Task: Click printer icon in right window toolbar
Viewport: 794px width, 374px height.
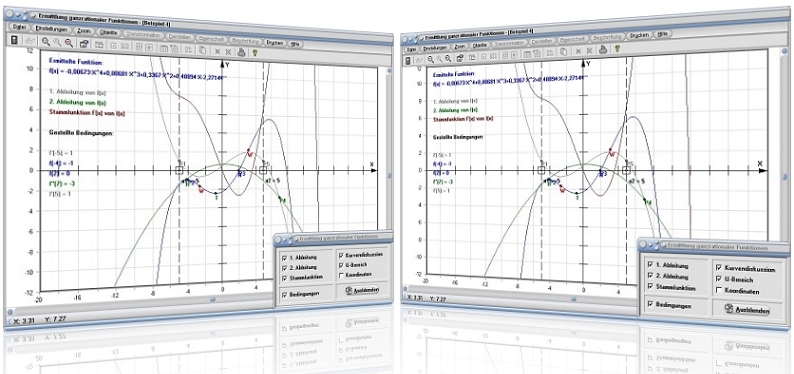Action: (603, 50)
